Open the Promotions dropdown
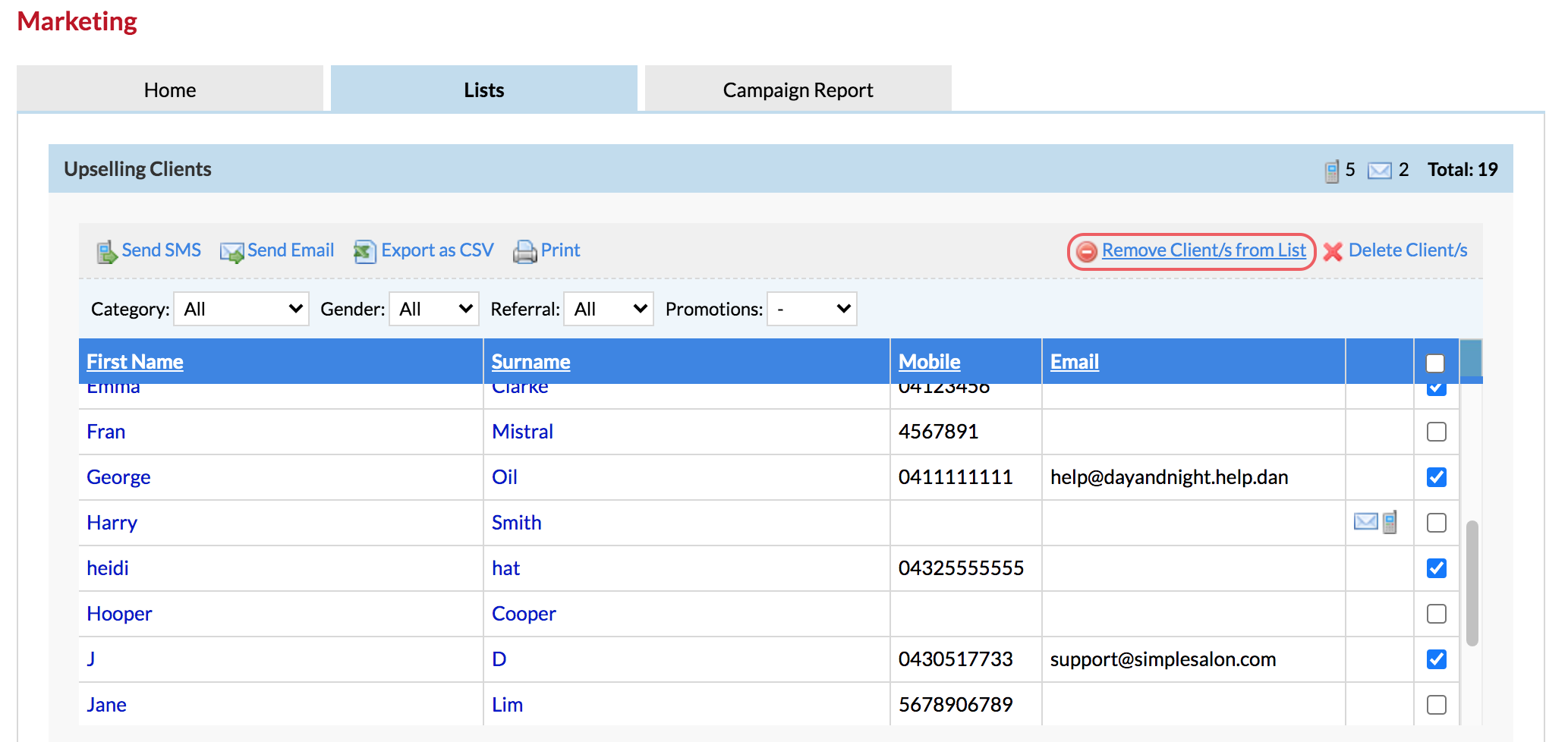Screen dimensions: 1568x742 click(x=812, y=309)
